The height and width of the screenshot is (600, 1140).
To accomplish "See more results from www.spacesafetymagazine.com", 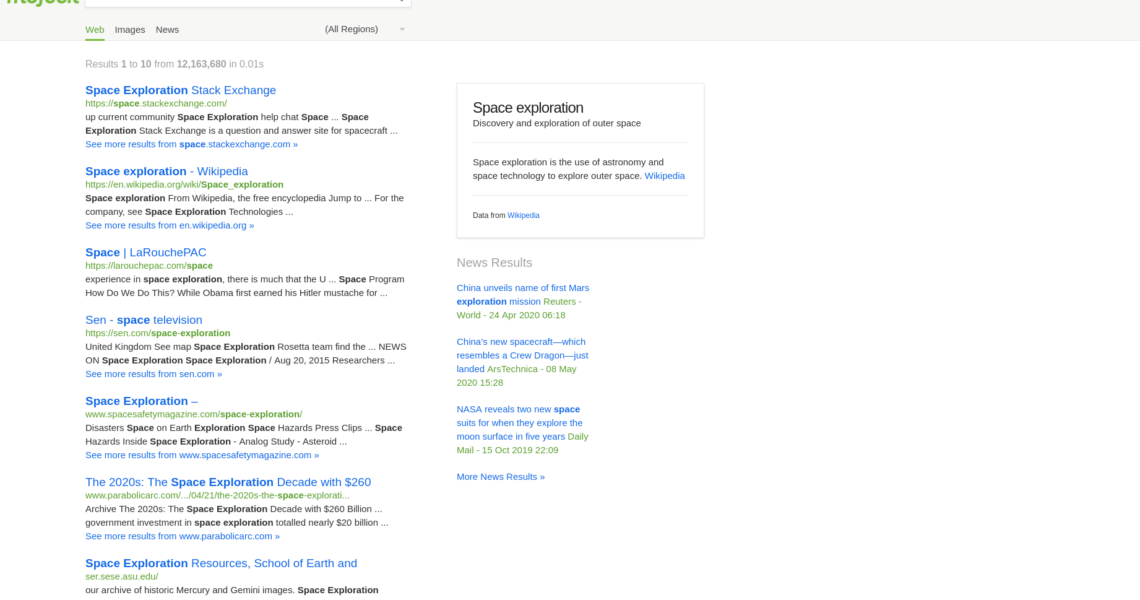I will pyautogui.click(x=202, y=455).
